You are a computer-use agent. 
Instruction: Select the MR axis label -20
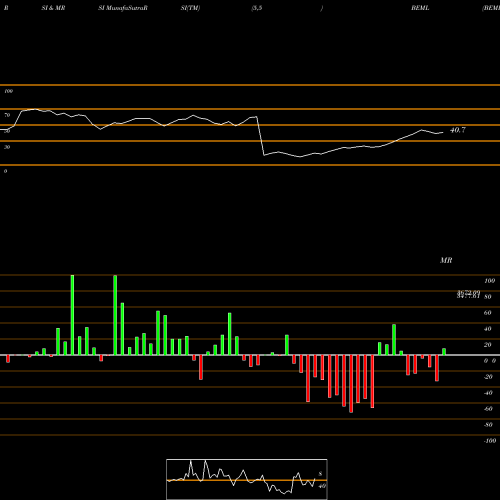tap(488, 377)
